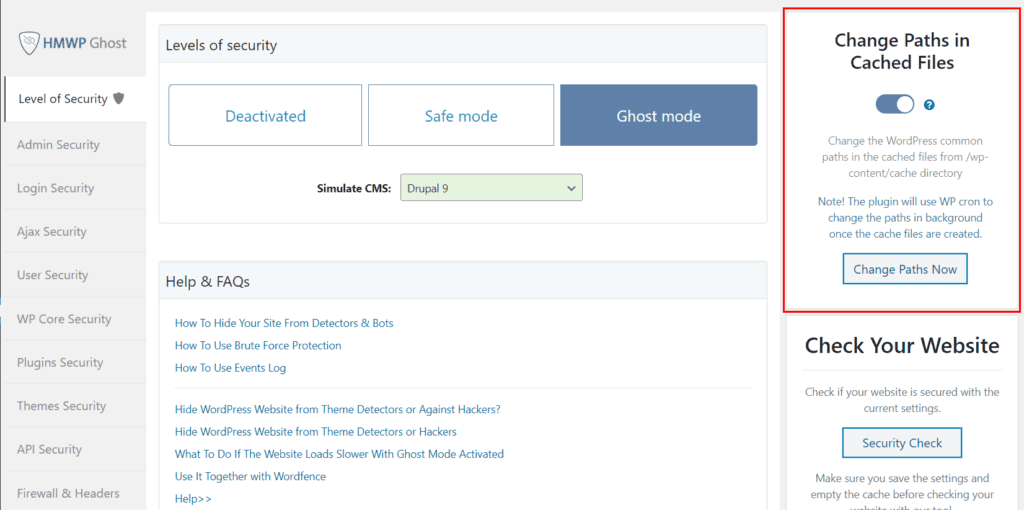The height and width of the screenshot is (510, 1024).
Task: Click the Check Your Website heading
Action: [x=902, y=345]
